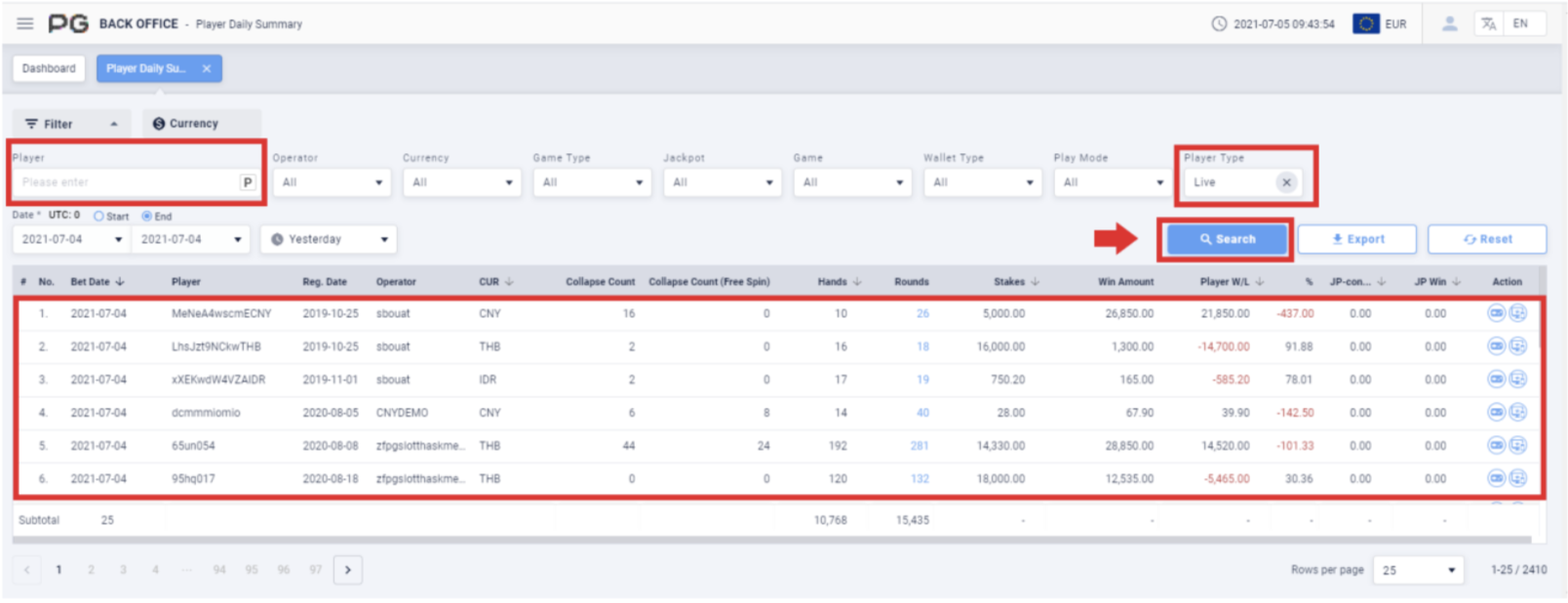Select the Start date radio button
Viewport: 1568px width, 603px height.
98,217
